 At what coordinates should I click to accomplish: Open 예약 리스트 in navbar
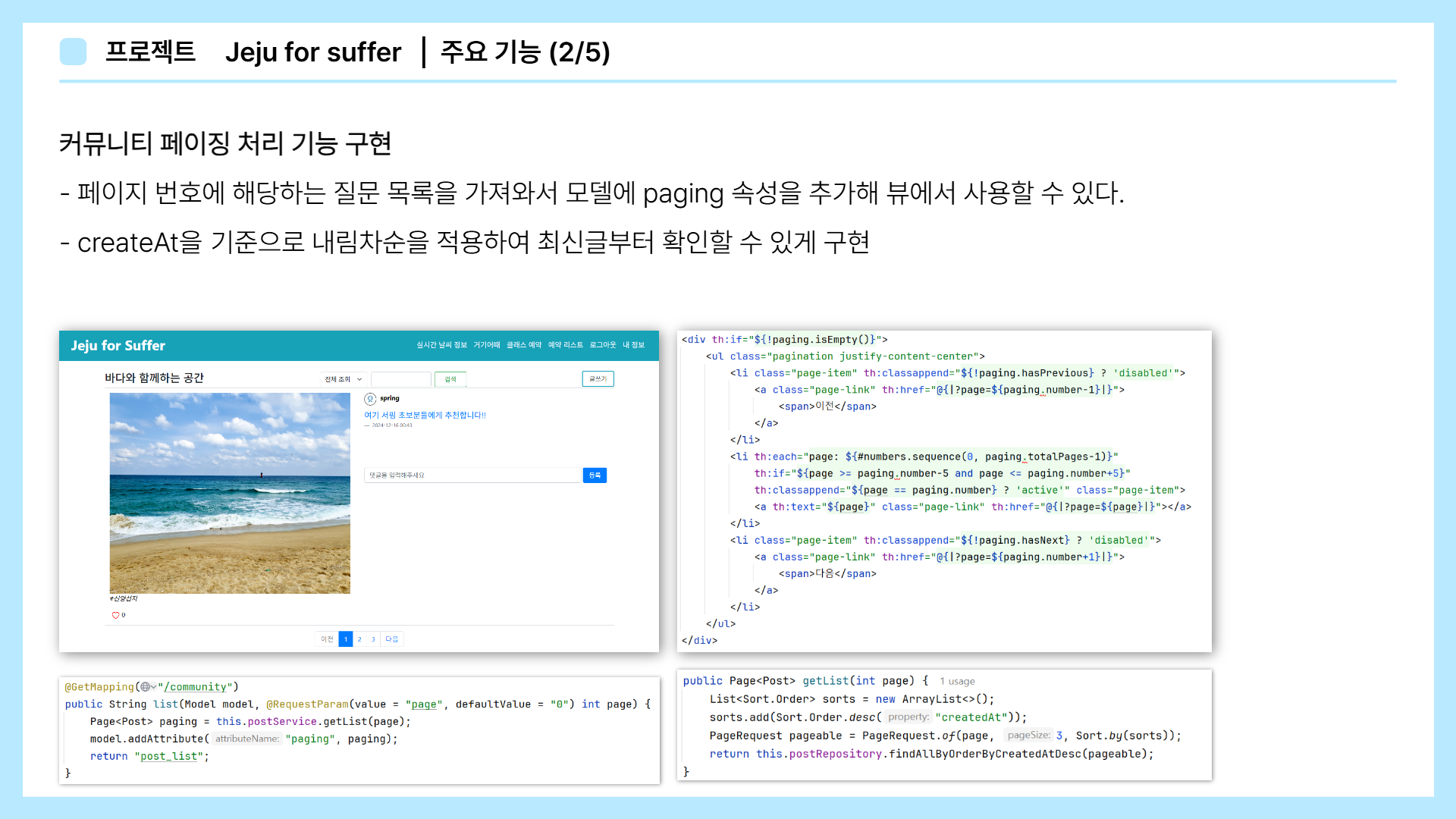point(566,345)
